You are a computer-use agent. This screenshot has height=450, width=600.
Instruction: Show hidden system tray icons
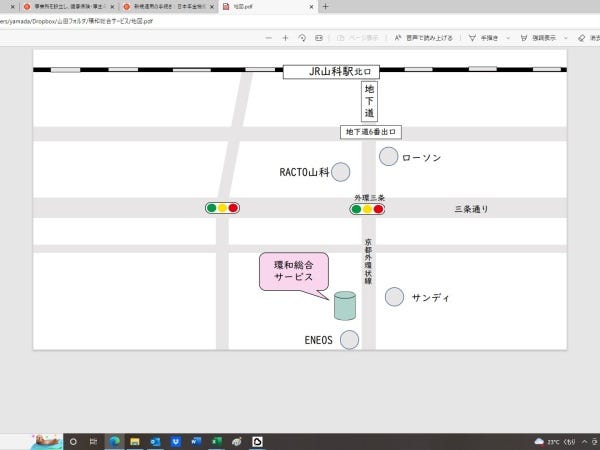(x=585, y=442)
